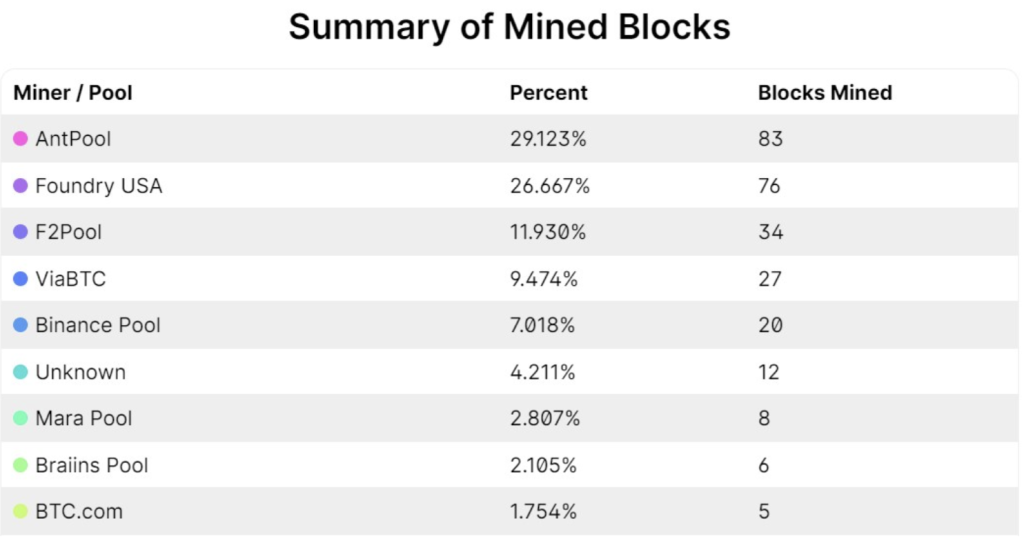
Task: Select AntPool's 29.123% percent value
Action: (548, 139)
